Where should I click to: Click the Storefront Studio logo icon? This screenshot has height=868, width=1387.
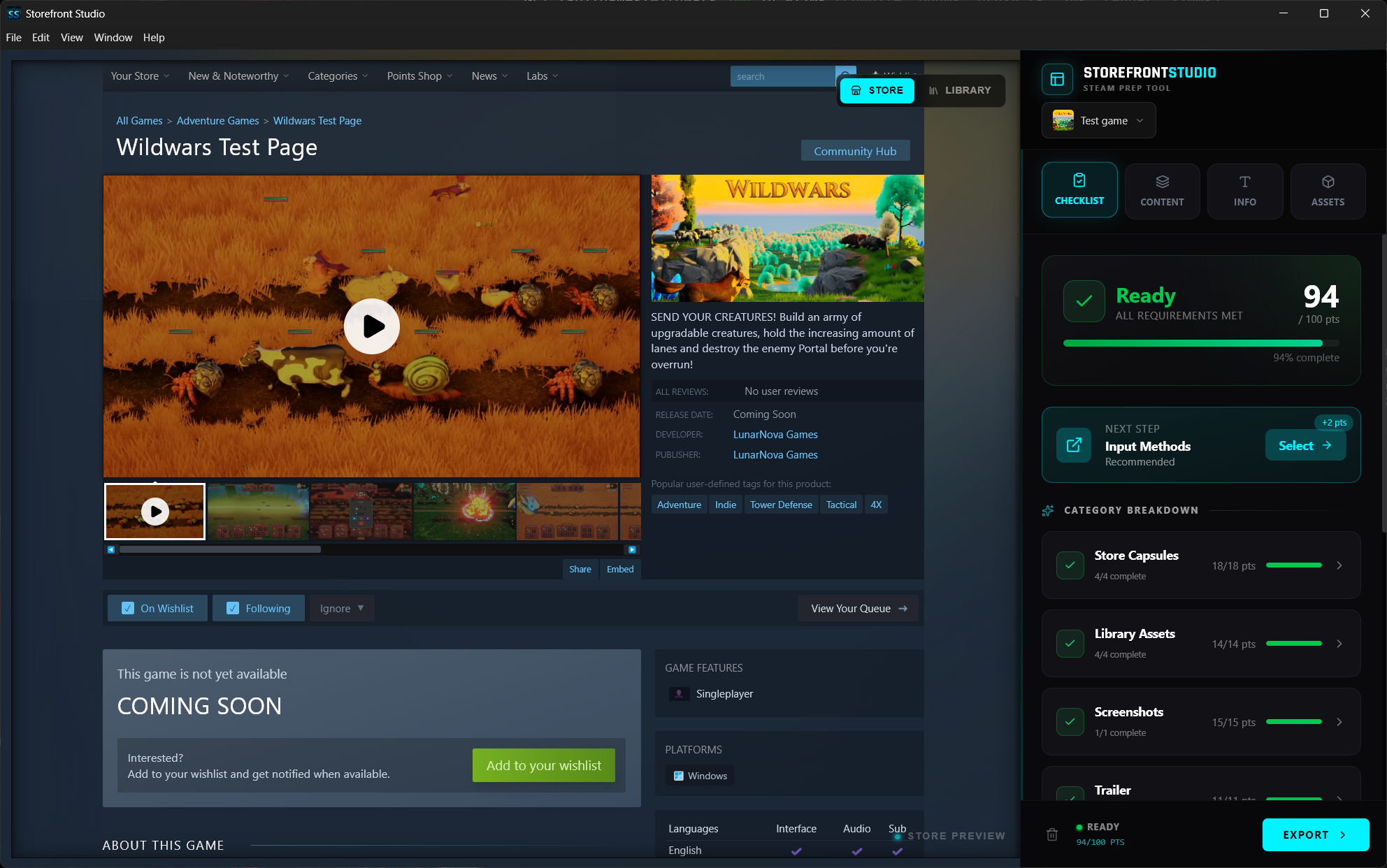tap(1057, 79)
